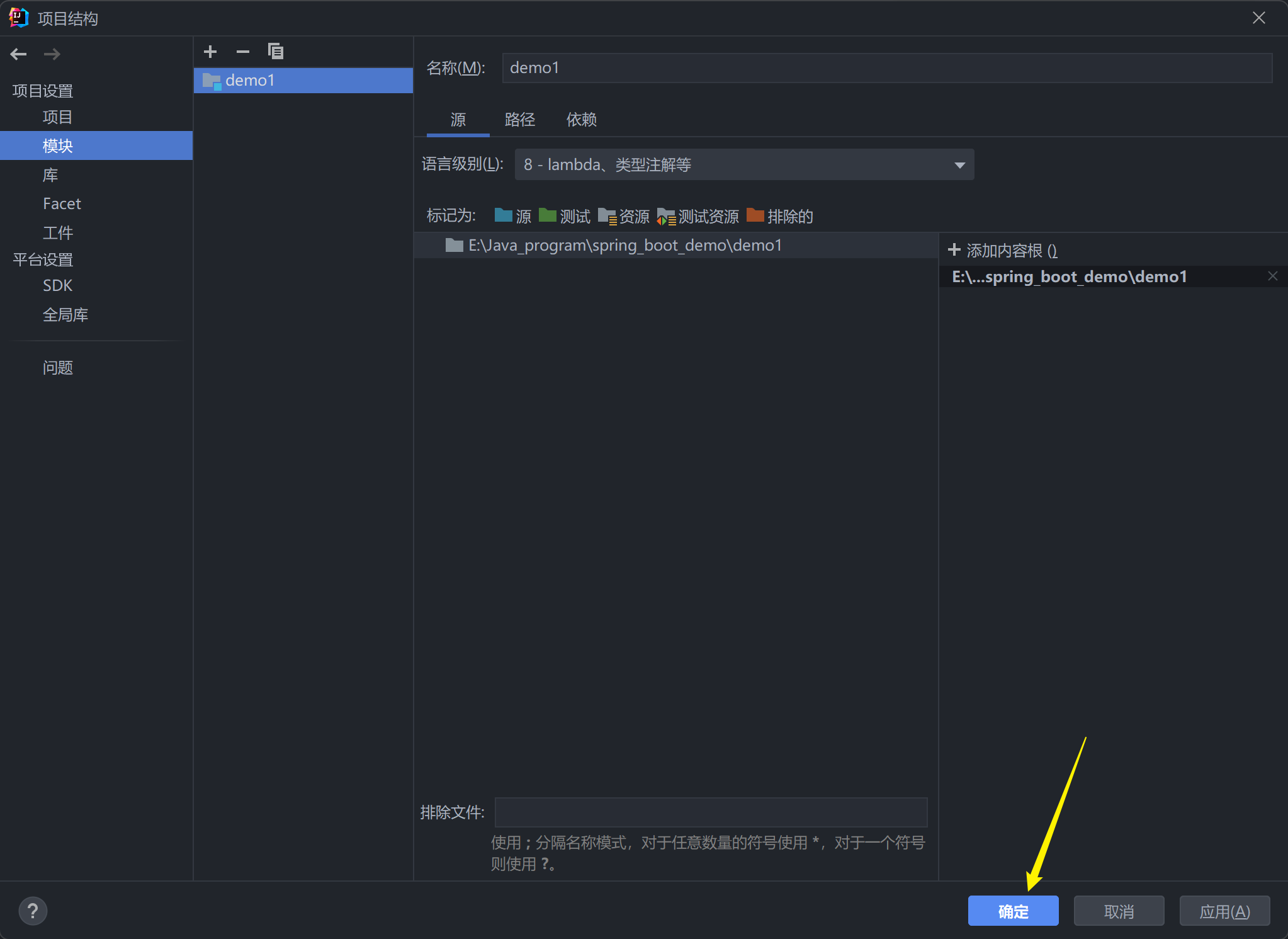Open Modules (模块) settings

(96, 146)
